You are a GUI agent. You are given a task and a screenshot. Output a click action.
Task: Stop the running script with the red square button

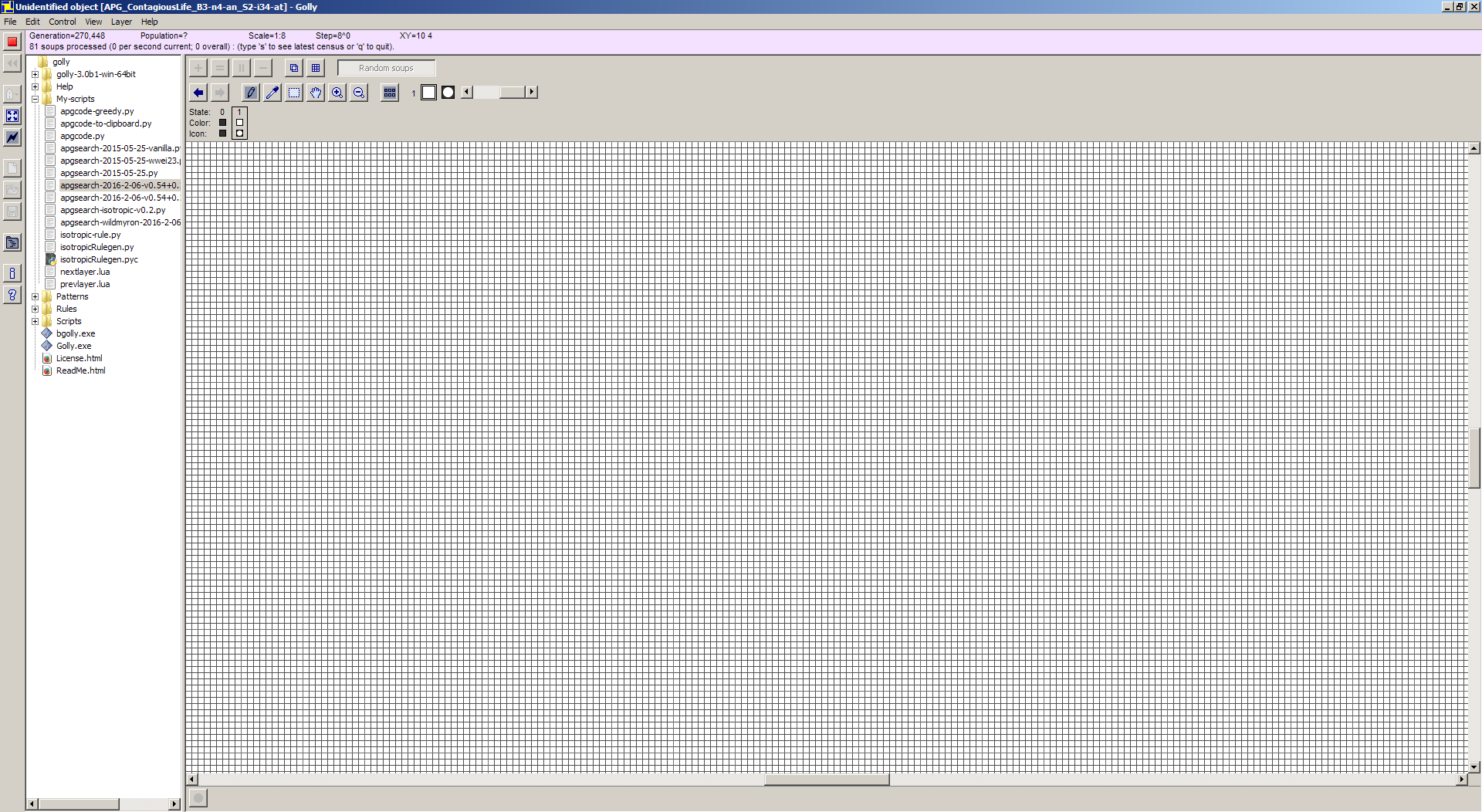tap(12, 42)
